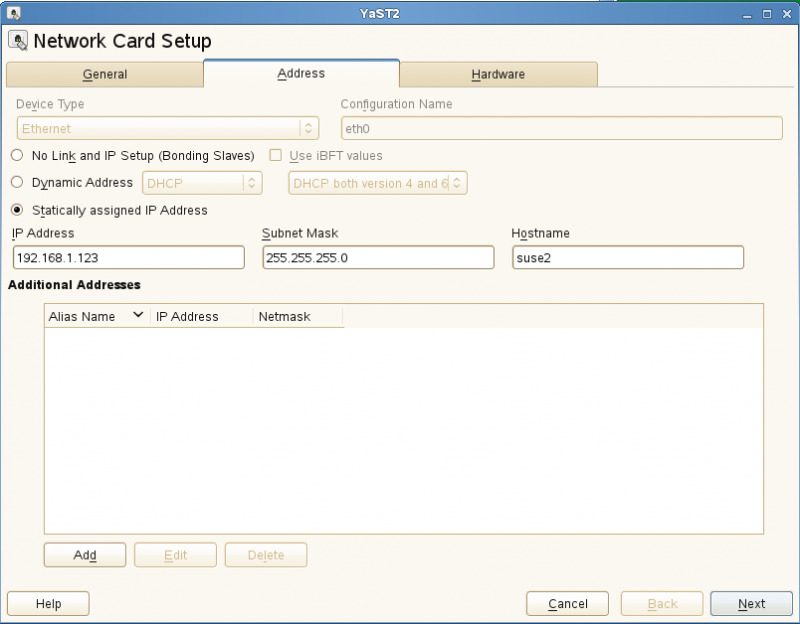This screenshot has width=800, height=624.
Task: Open the DHCP both version 4 and 6 dropdown
Action: point(377,183)
